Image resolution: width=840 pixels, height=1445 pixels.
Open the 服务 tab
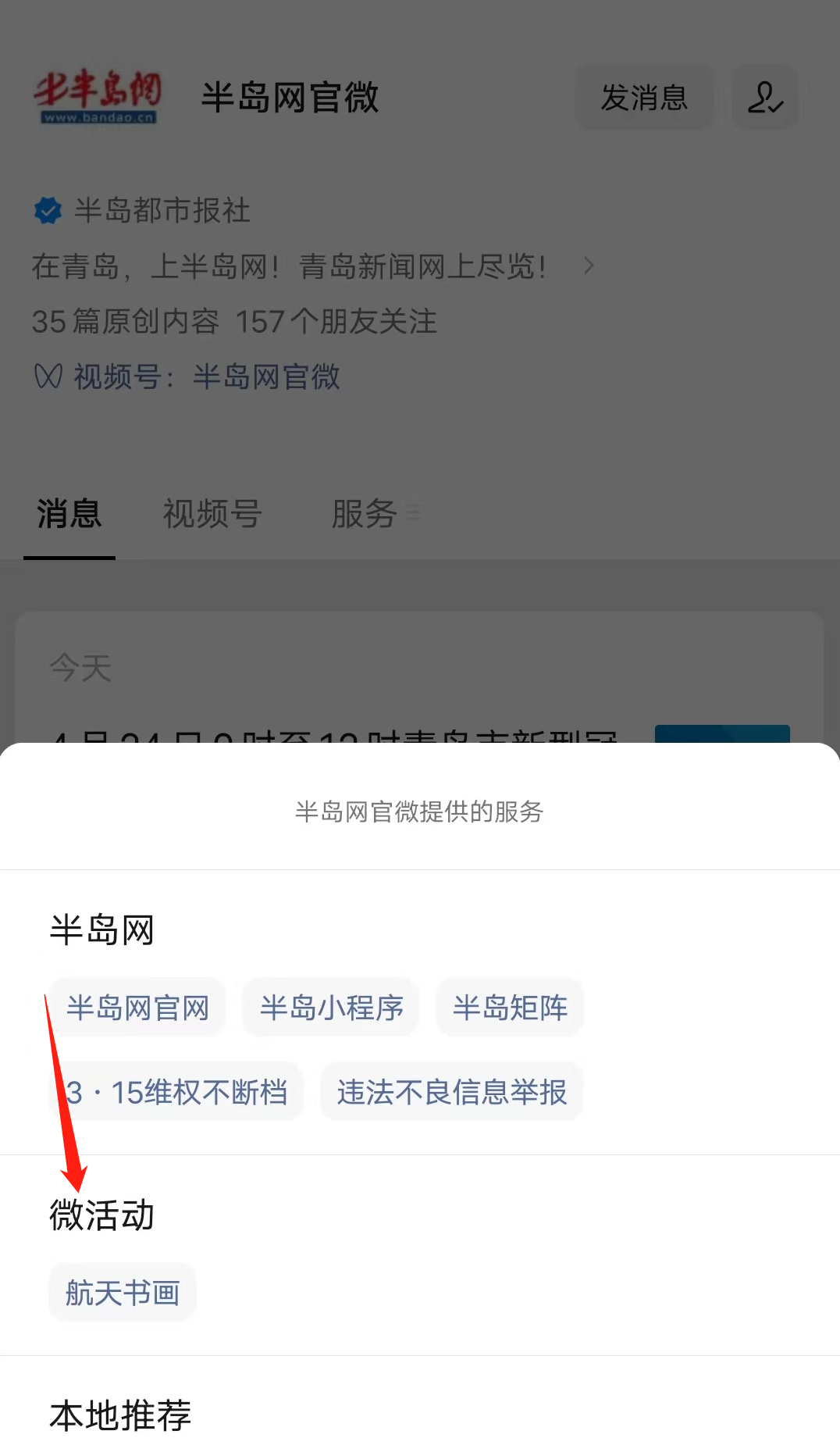point(365,514)
